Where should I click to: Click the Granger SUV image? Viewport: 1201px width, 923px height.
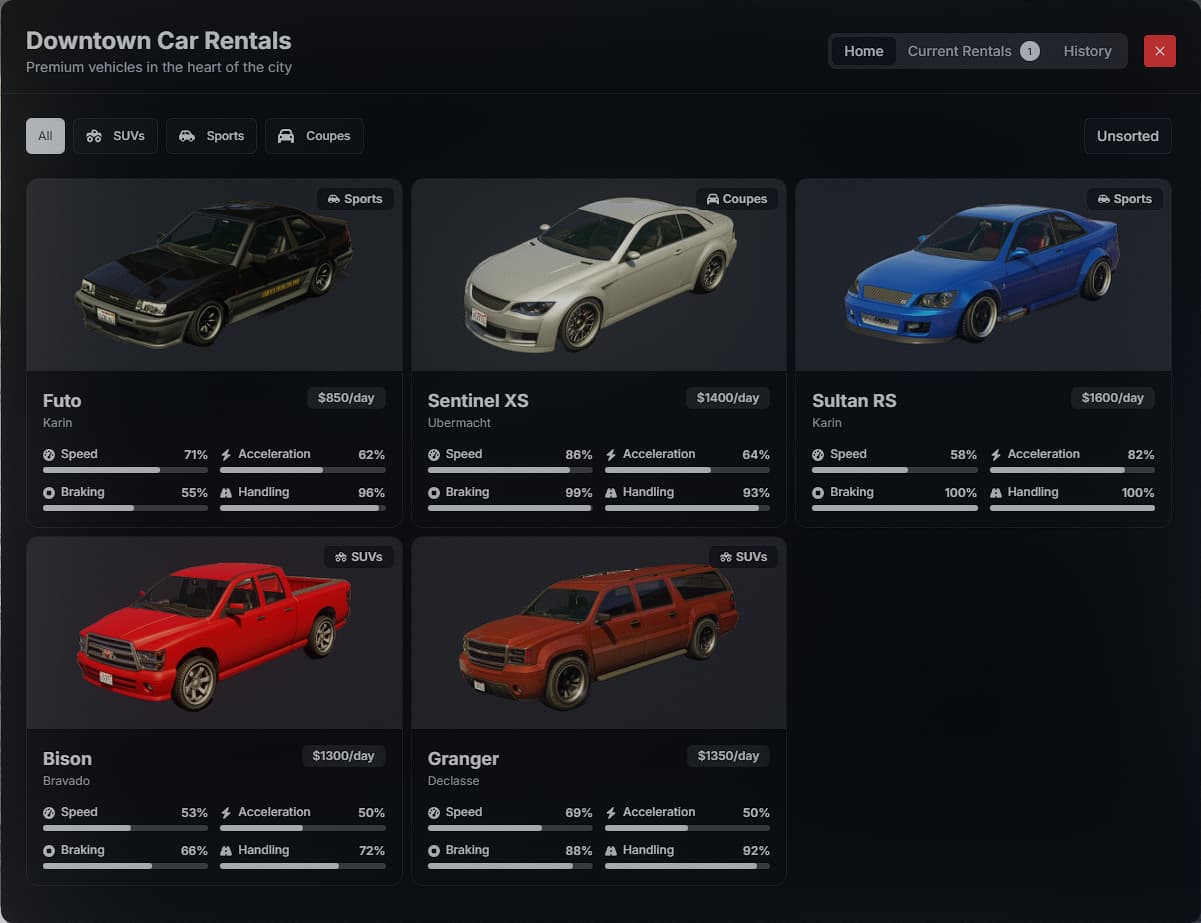599,634
